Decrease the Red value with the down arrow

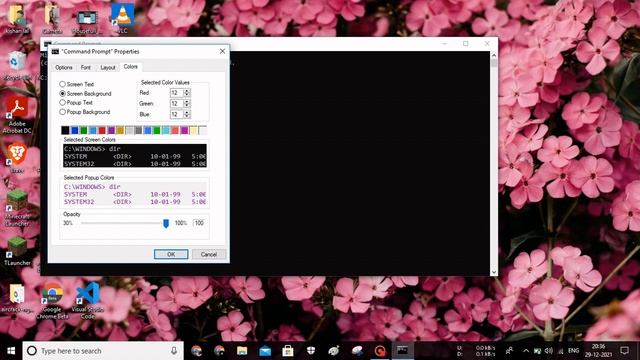[x=187, y=95]
